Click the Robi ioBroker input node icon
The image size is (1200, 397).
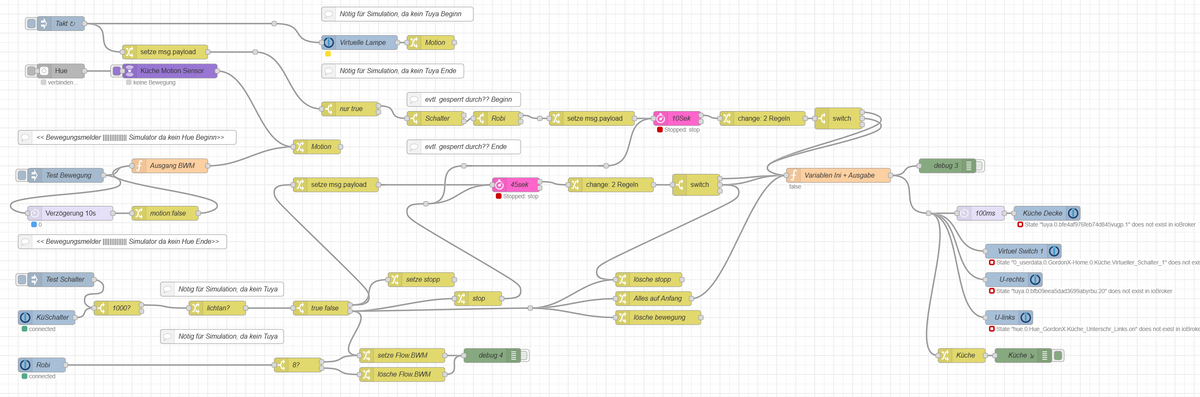tap(26, 365)
